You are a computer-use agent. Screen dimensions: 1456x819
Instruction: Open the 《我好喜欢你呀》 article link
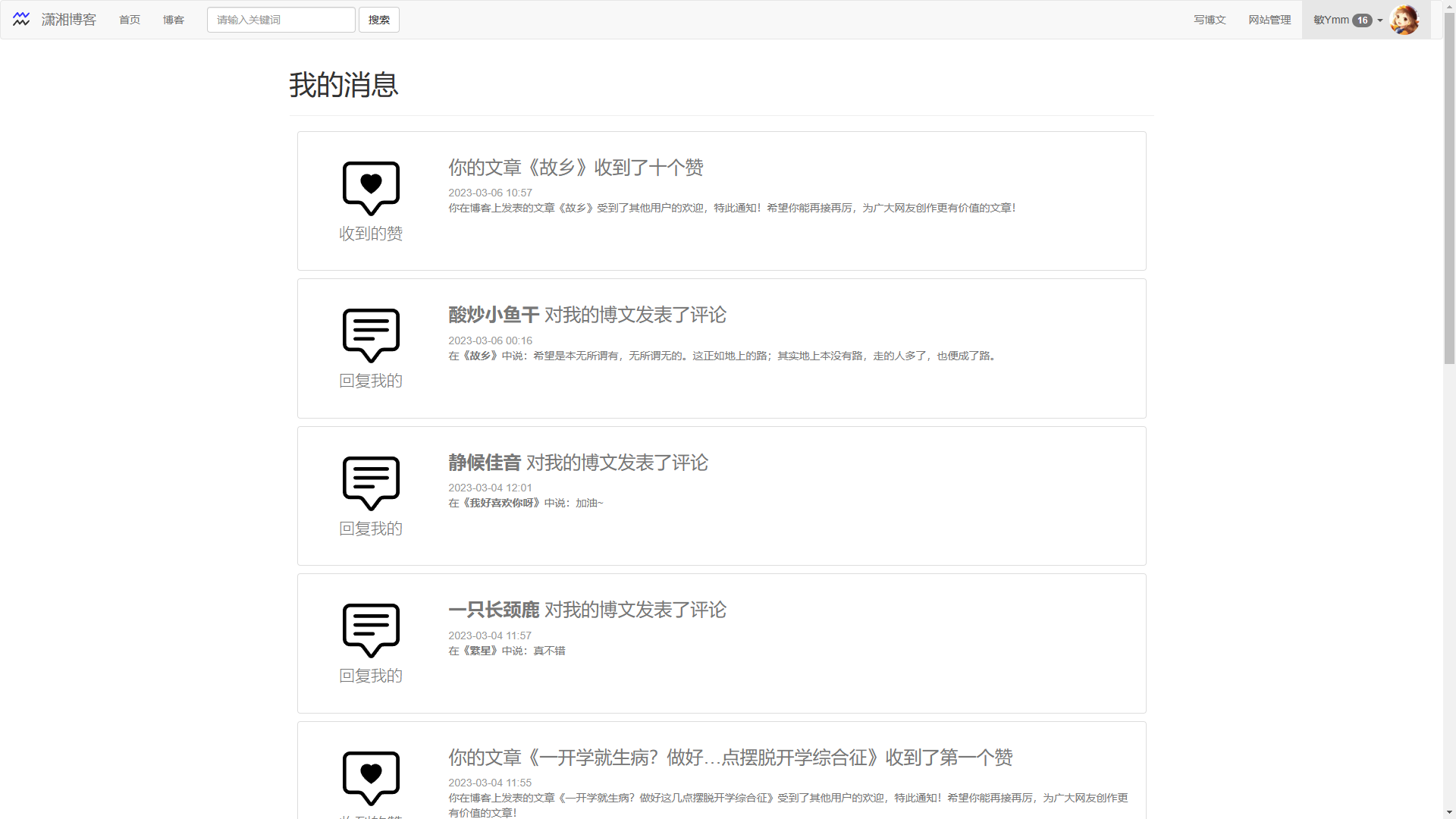pos(504,503)
